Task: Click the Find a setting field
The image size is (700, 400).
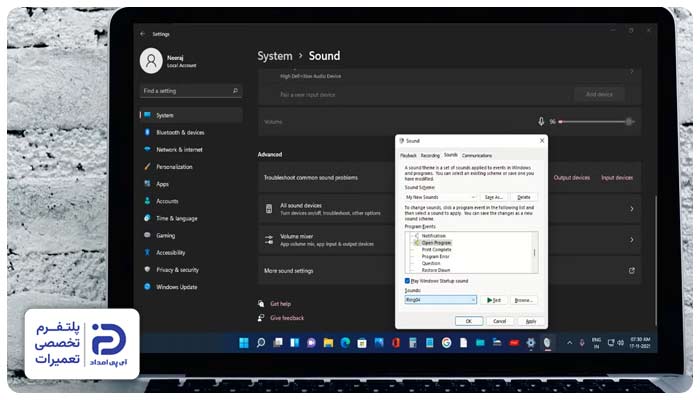Action: [191, 91]
